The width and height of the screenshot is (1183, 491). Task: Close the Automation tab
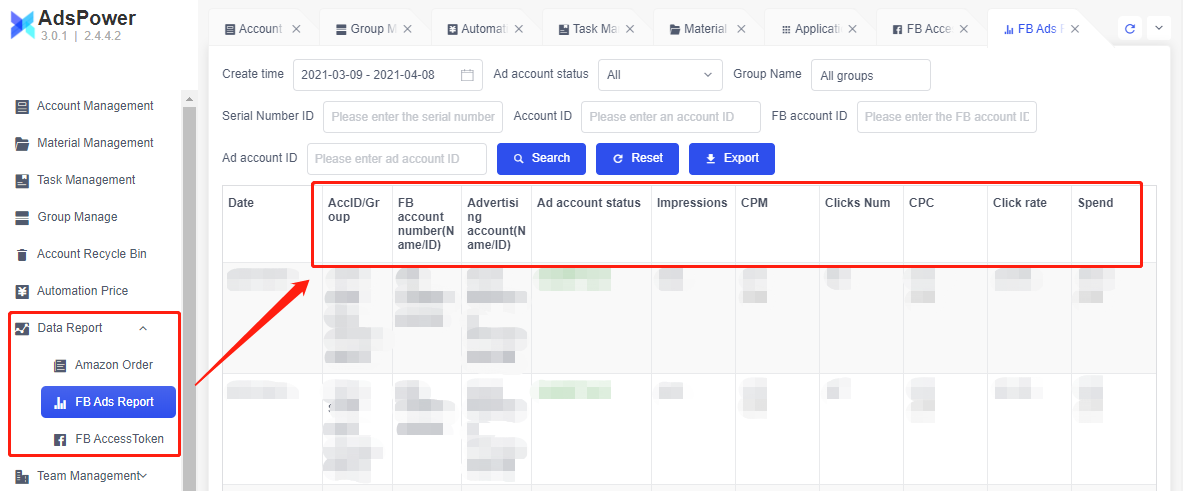coord(518,29)
